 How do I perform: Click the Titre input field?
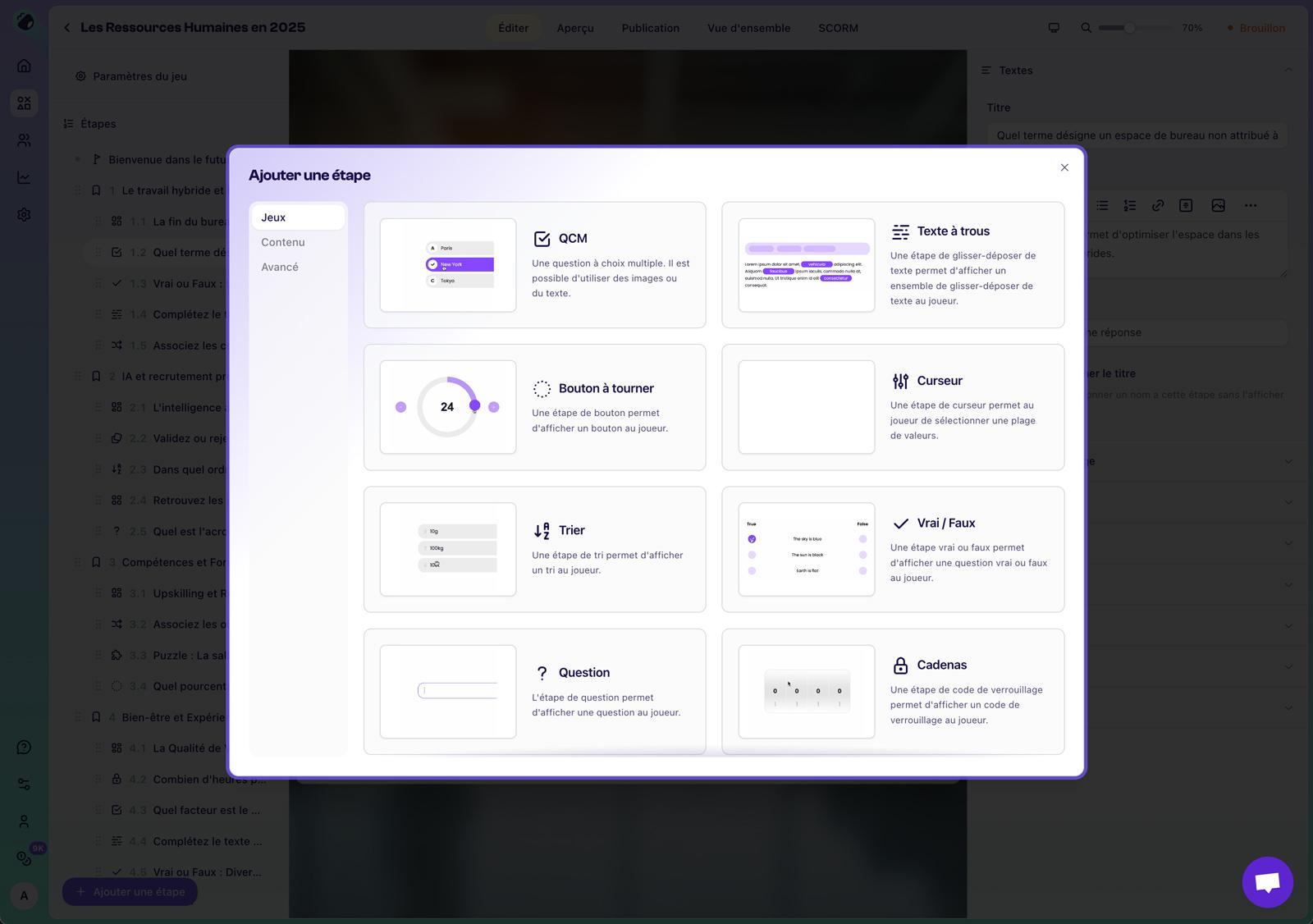coord(1137,135)
